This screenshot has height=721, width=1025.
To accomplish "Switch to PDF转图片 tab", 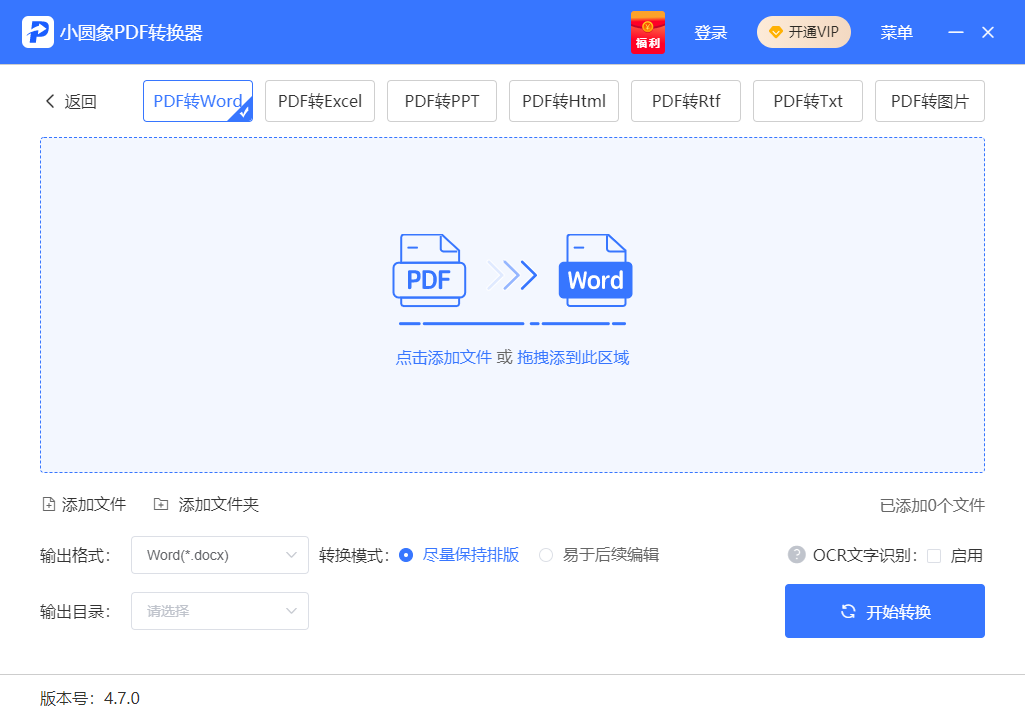I will [930, 101].
